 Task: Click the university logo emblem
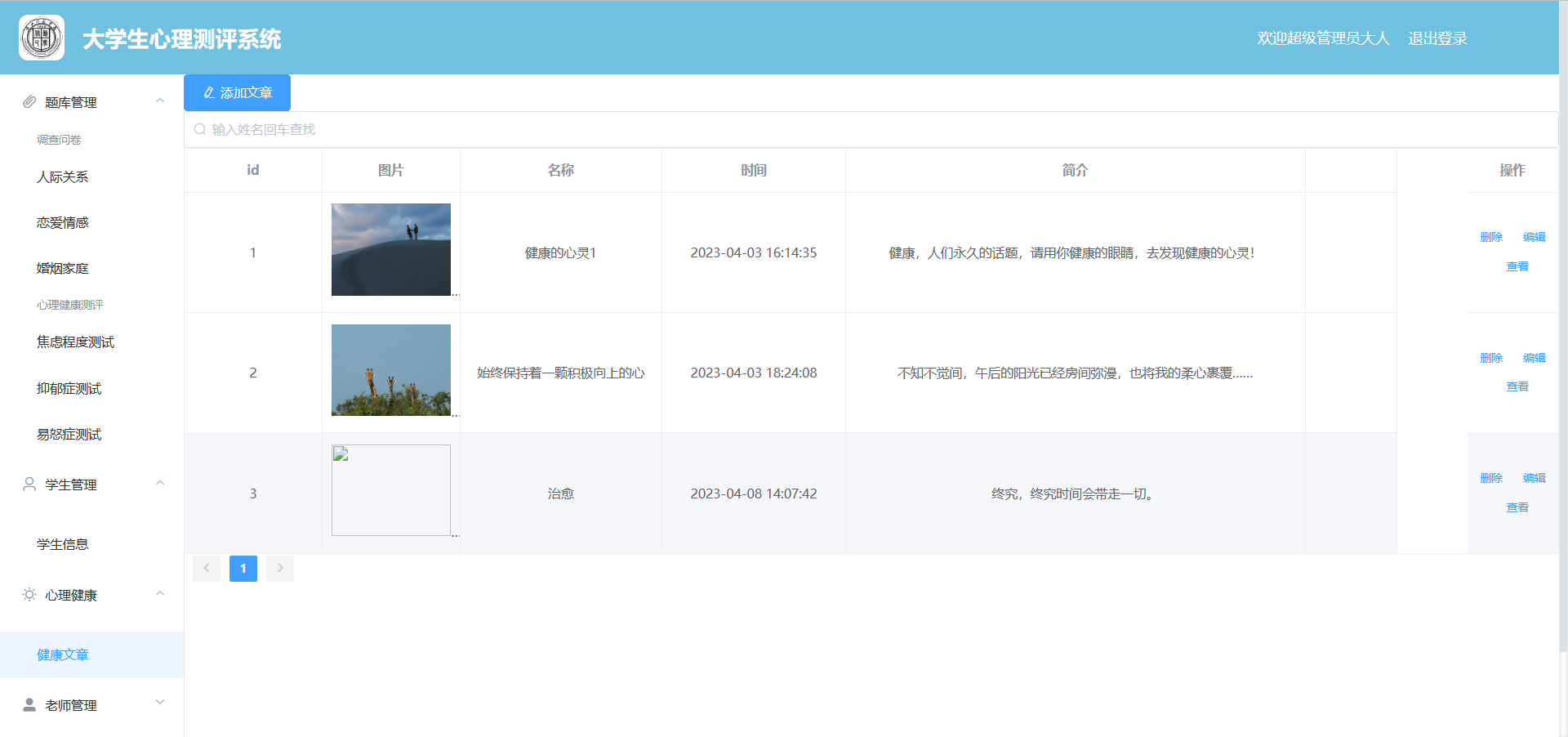coord(42,38)
